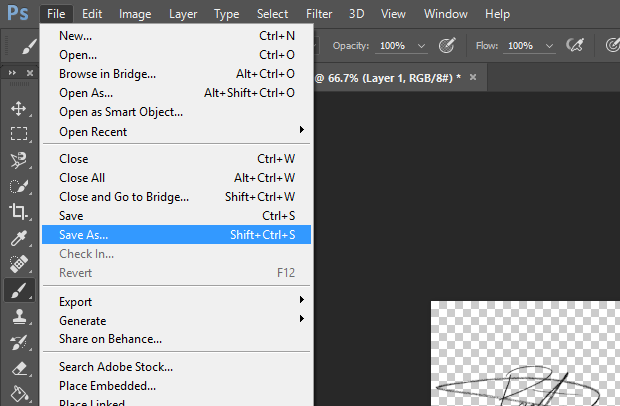Image resolution: width=620 pixels, height=406 pixels.
Task: Open the File menu
Action: 56,14
